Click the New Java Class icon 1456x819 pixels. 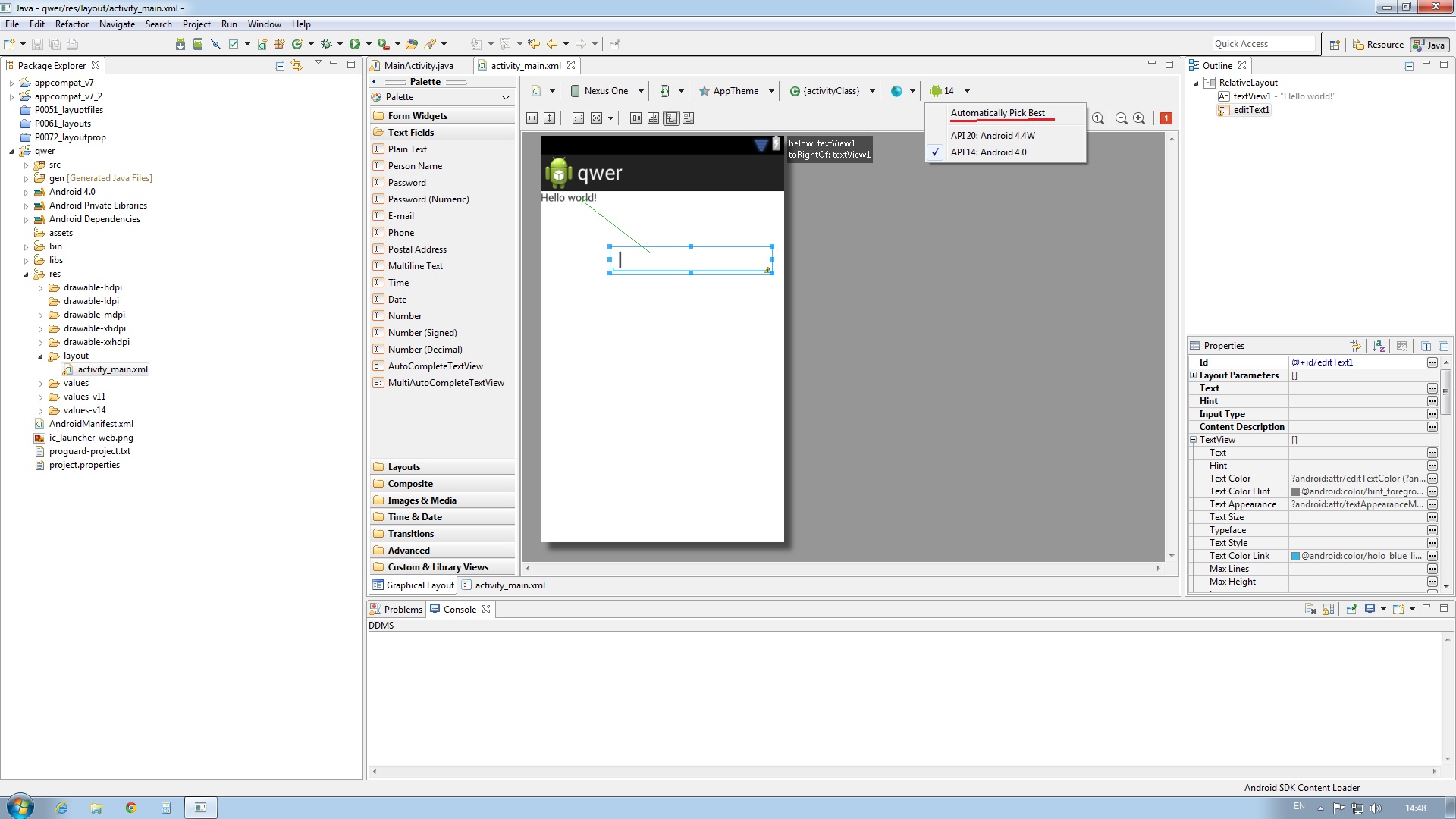297,45
